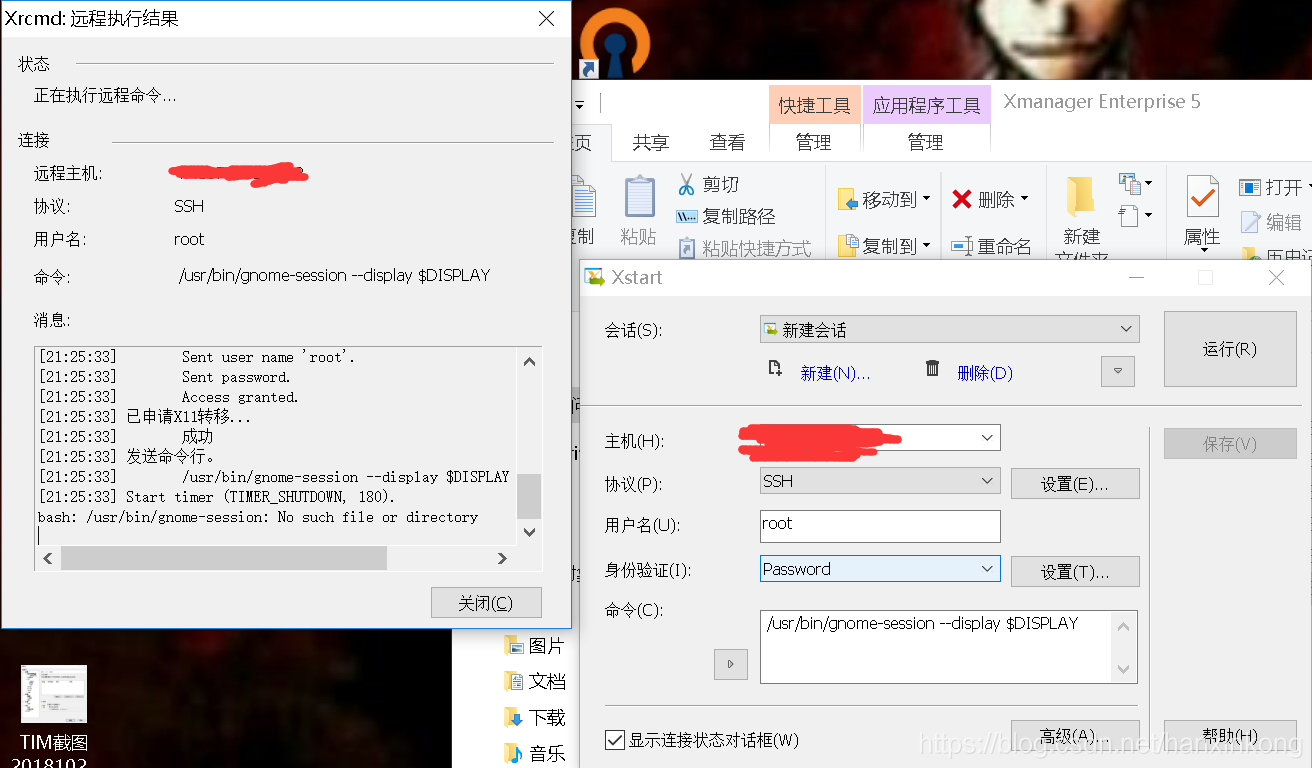Click the TIM截图 desktop file thumbnail
This screenshot has height=768, width=1312.
click(54, 694)
